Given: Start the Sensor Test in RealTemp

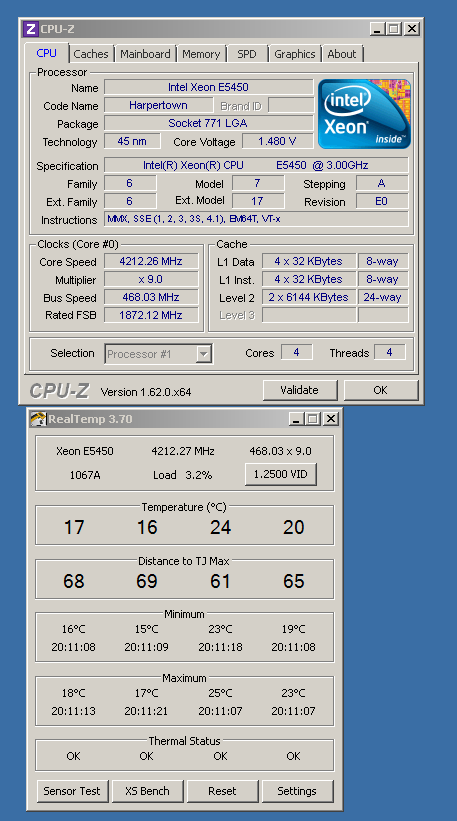Looking at the screenshot, I should click(72, 791).
